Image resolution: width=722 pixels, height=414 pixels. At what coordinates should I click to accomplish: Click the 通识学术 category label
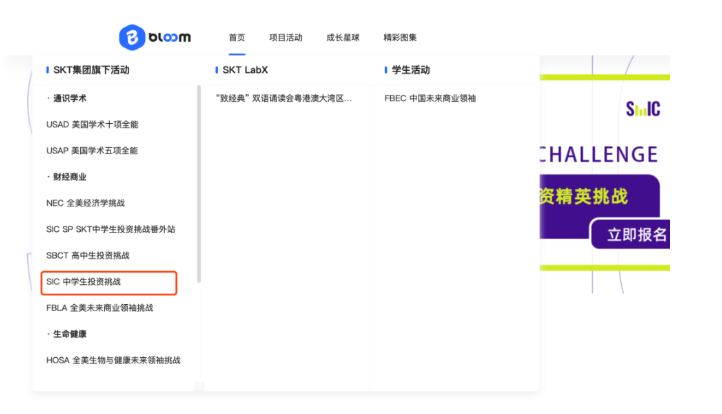point(70,98)
